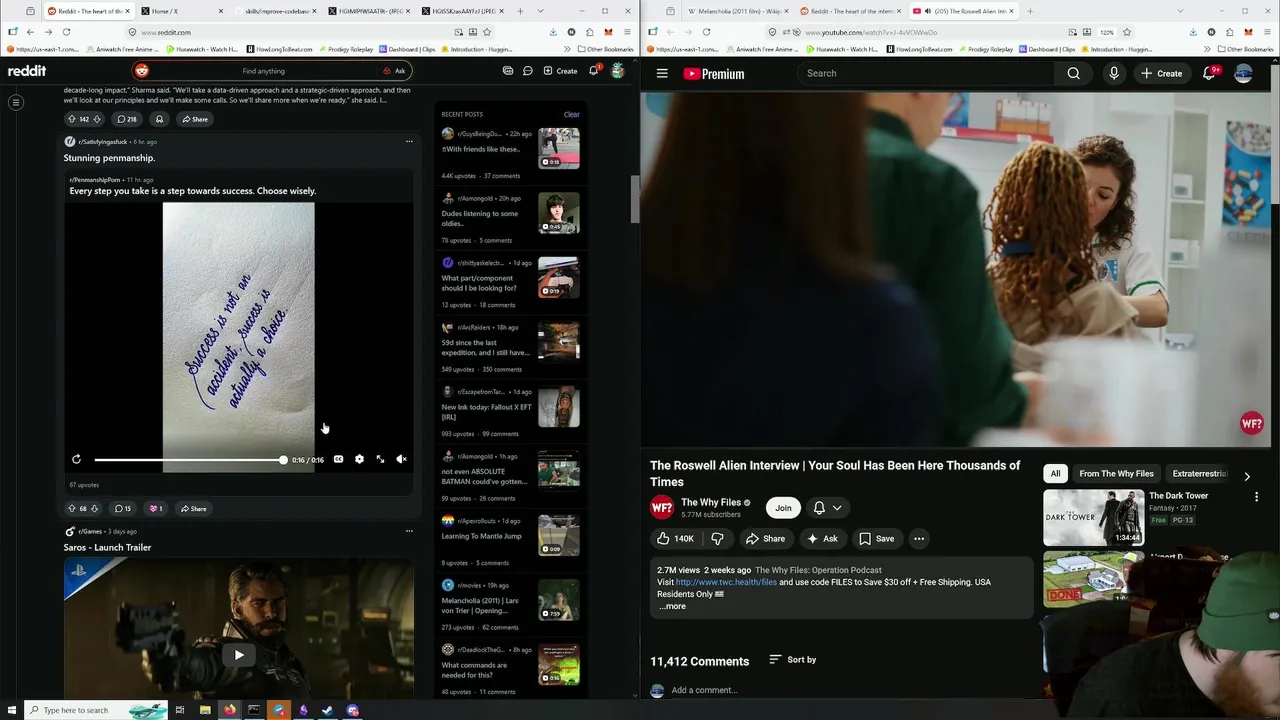This screenshot has width=1280, height=720.
Task: Click the Ask button in Reddit search
Action: pyautogui.click(x=394, y=71)
